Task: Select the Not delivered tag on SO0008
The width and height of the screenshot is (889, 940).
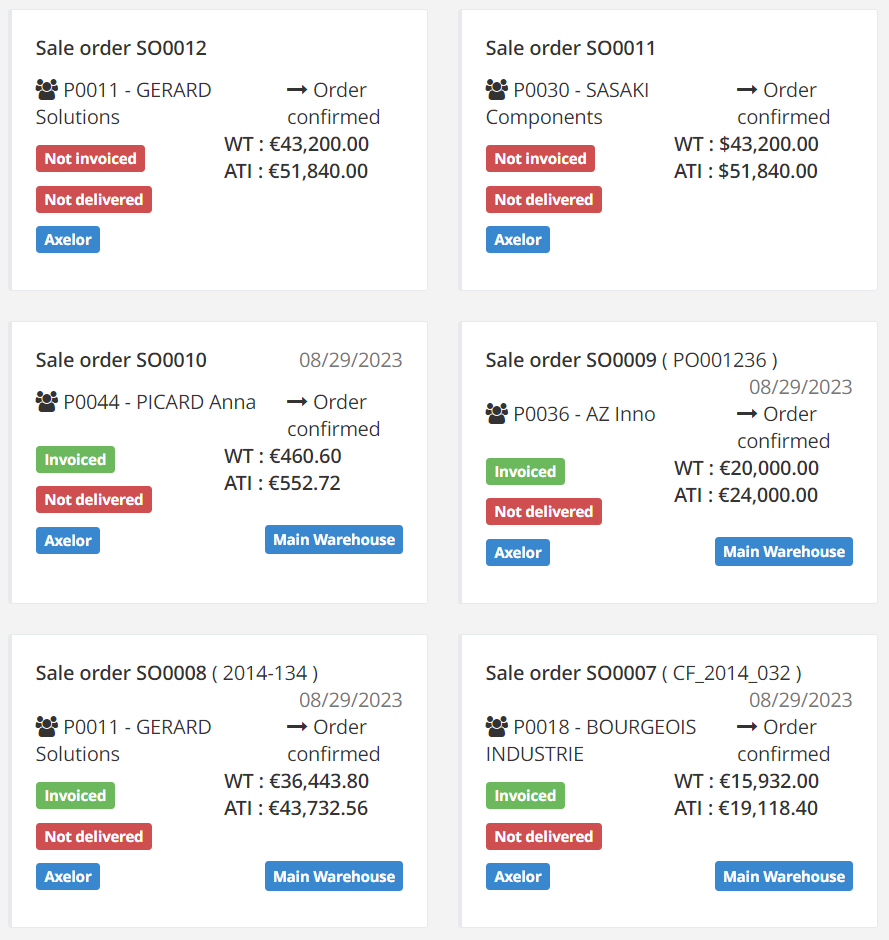Action: pyautogui.click(x=94, y=836)
